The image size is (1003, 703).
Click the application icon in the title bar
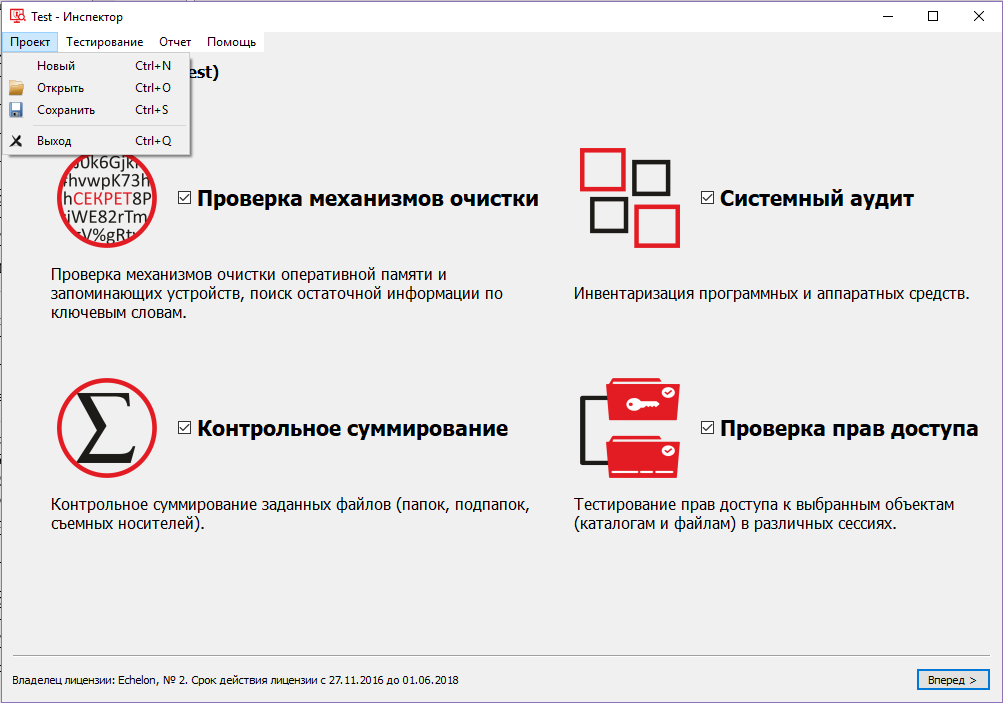(15, 16)
